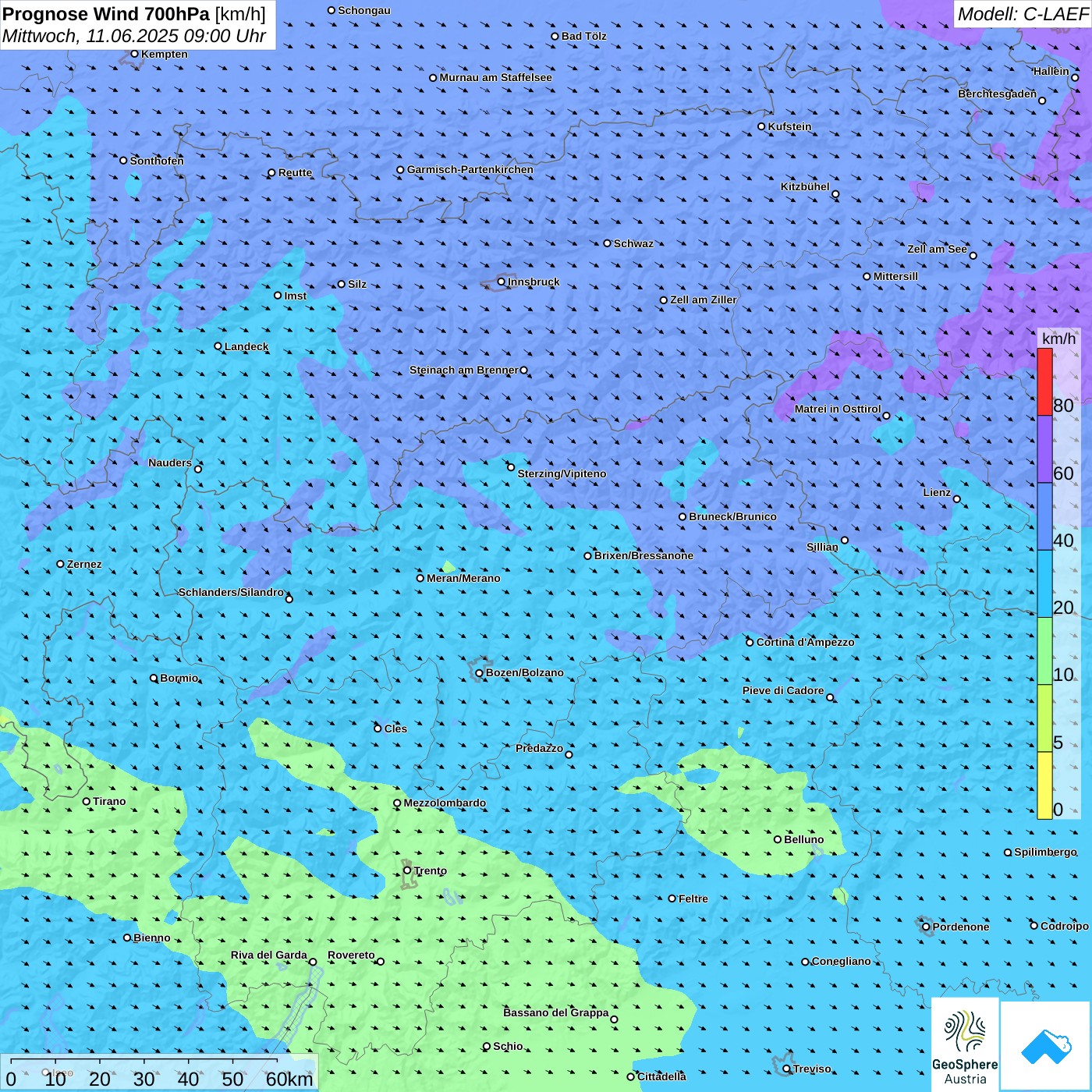
Task: Click the '60km' scale bar label
Action: 289,1080
